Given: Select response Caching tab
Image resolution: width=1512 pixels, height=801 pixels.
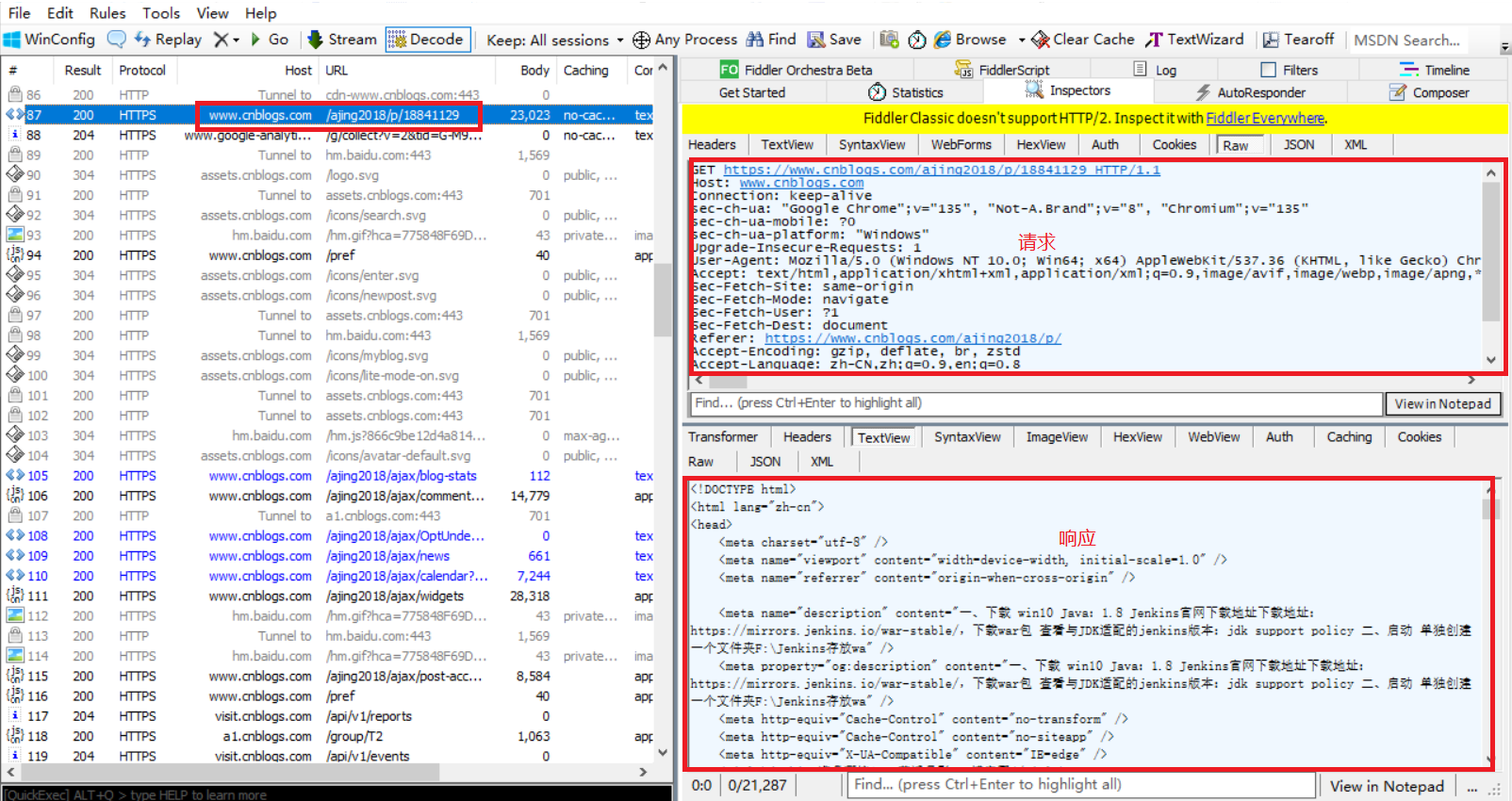Looking at the screenshot, I should pos(1349,436).
